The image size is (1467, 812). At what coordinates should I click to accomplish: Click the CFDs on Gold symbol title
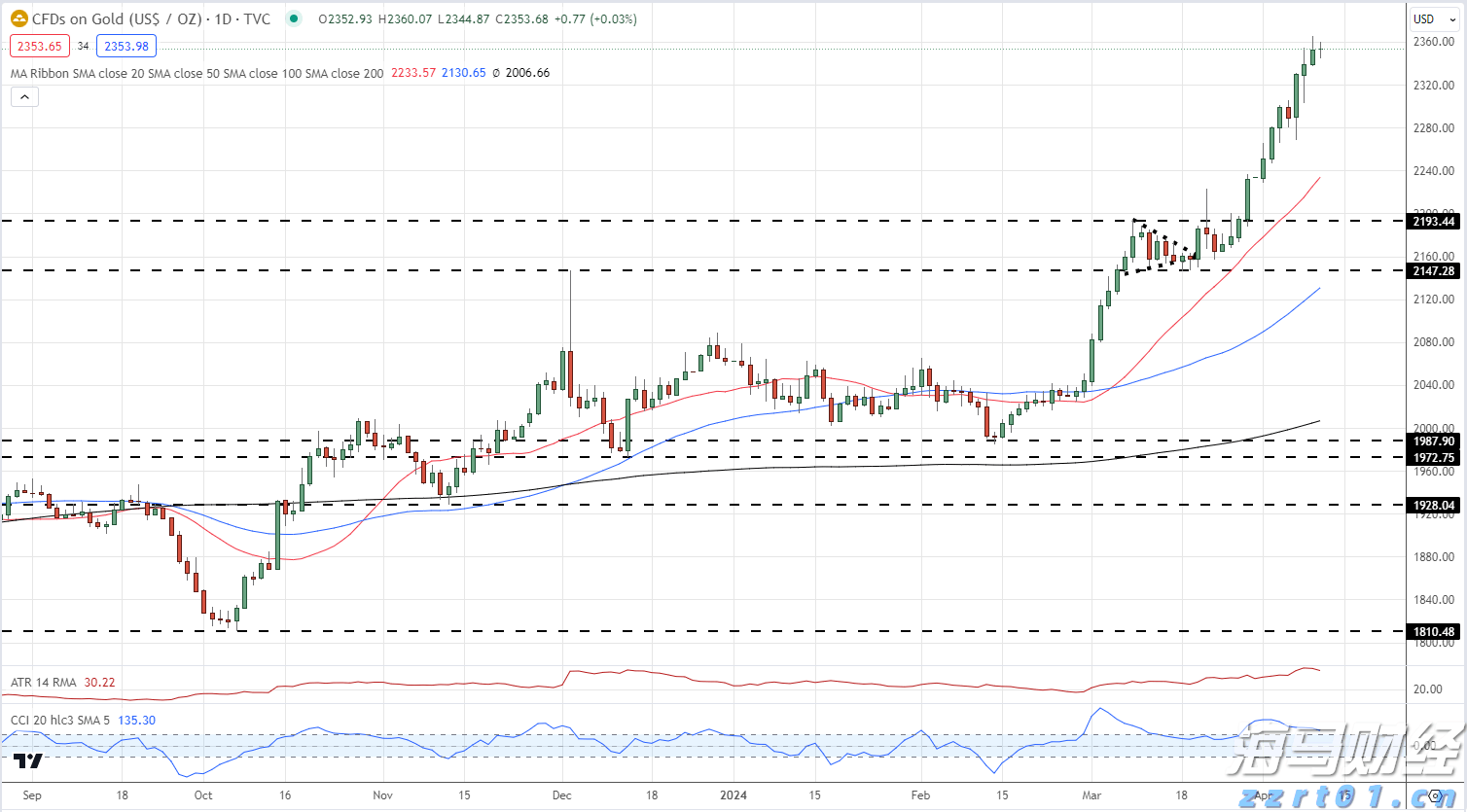coord(152,18)
